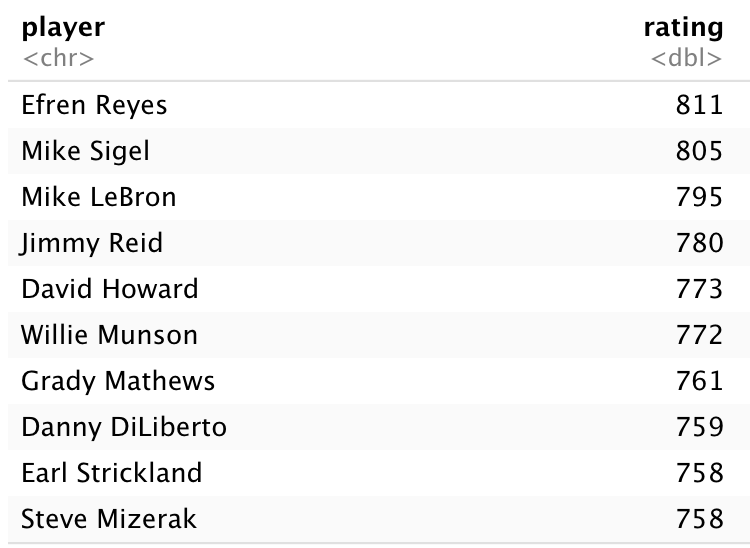Image resolution: width=750 pixels, height=548 pixels.
Task: Click the rating value 780
Action: point(699,243)
